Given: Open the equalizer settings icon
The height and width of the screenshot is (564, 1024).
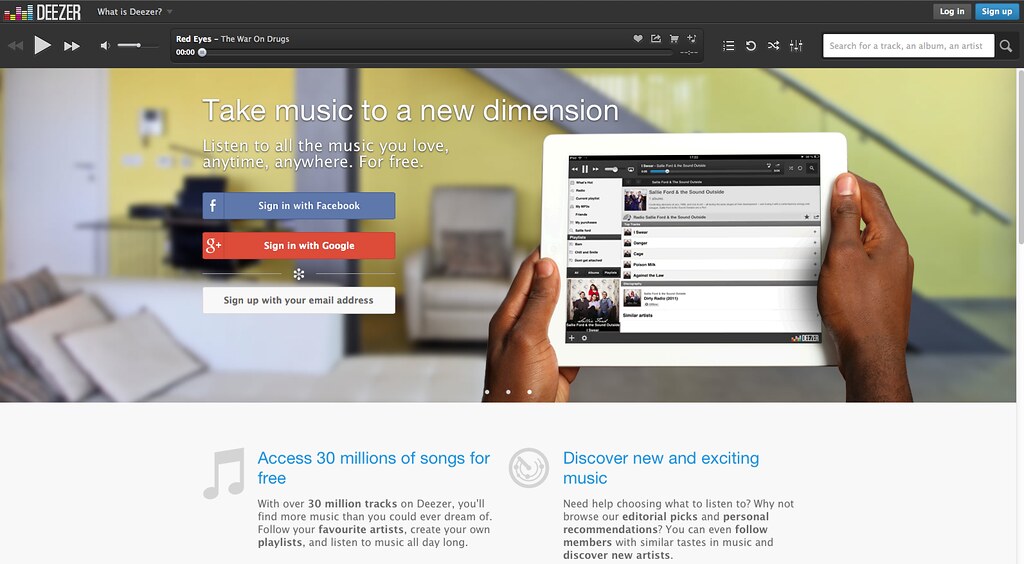Looking at the screenshot, I should tap(796, 46).
